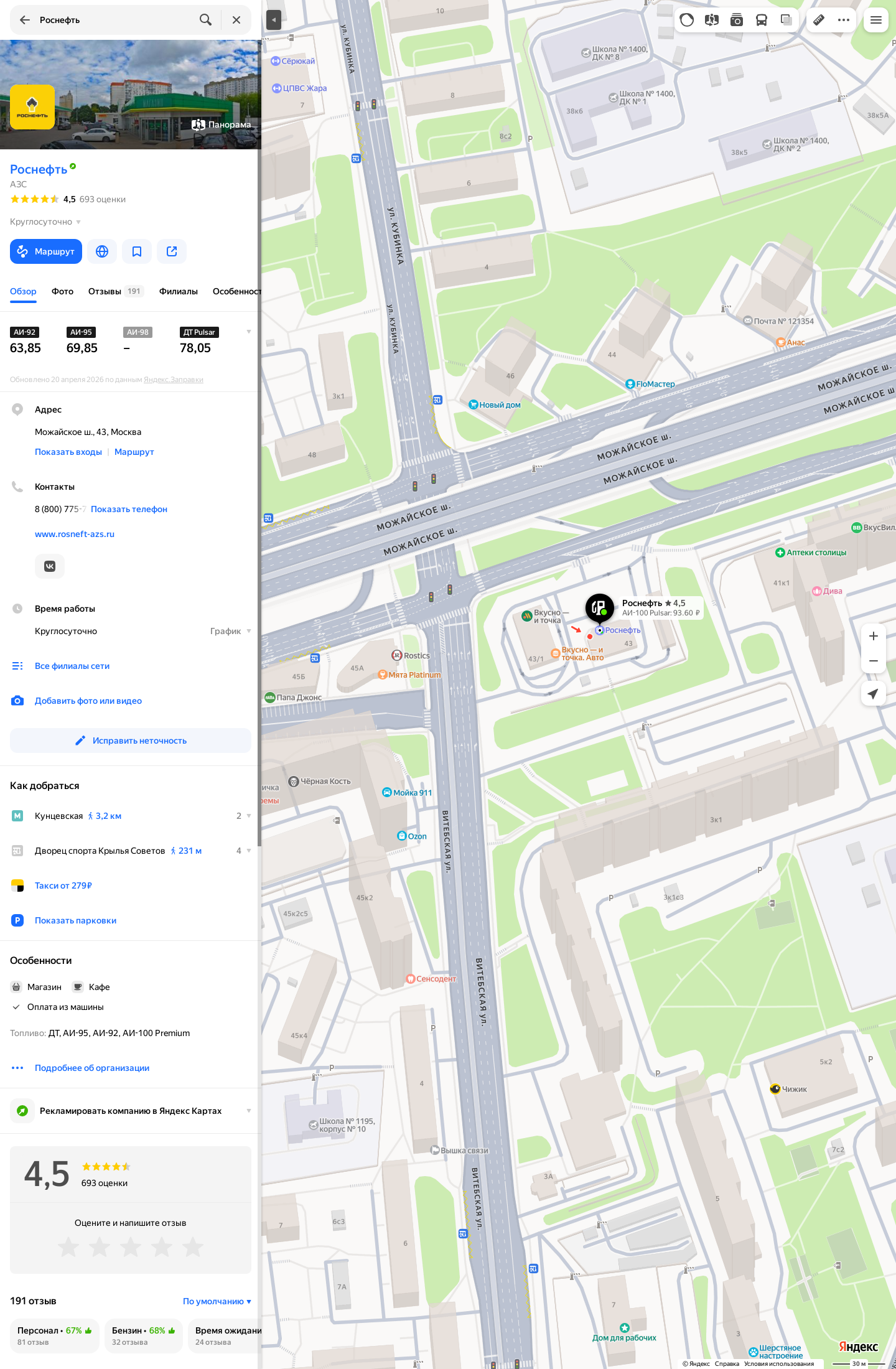
Task: Open the map layers selector
Action: (x=786, y=20)
